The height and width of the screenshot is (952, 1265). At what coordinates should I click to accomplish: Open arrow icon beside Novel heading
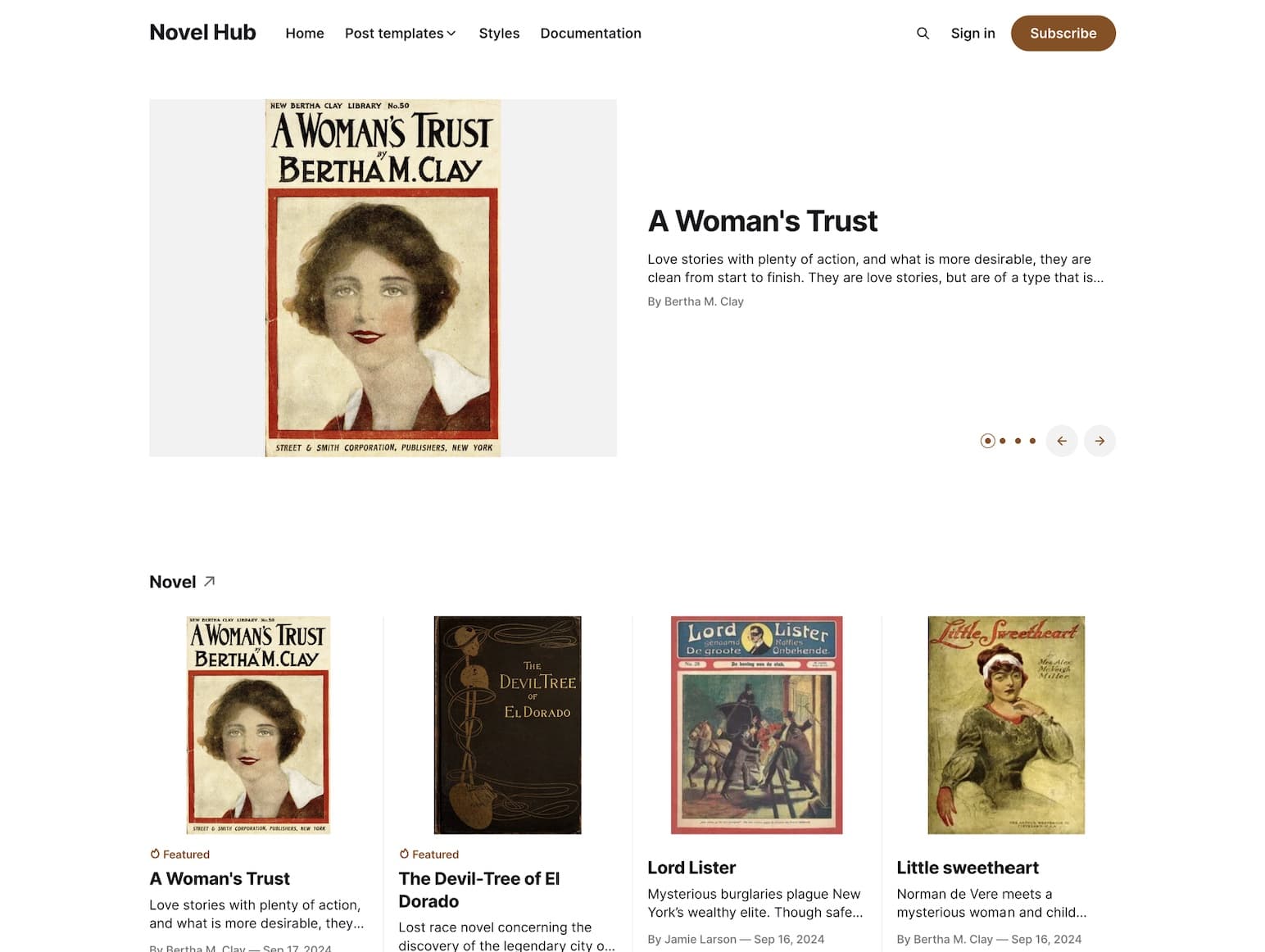209,582
